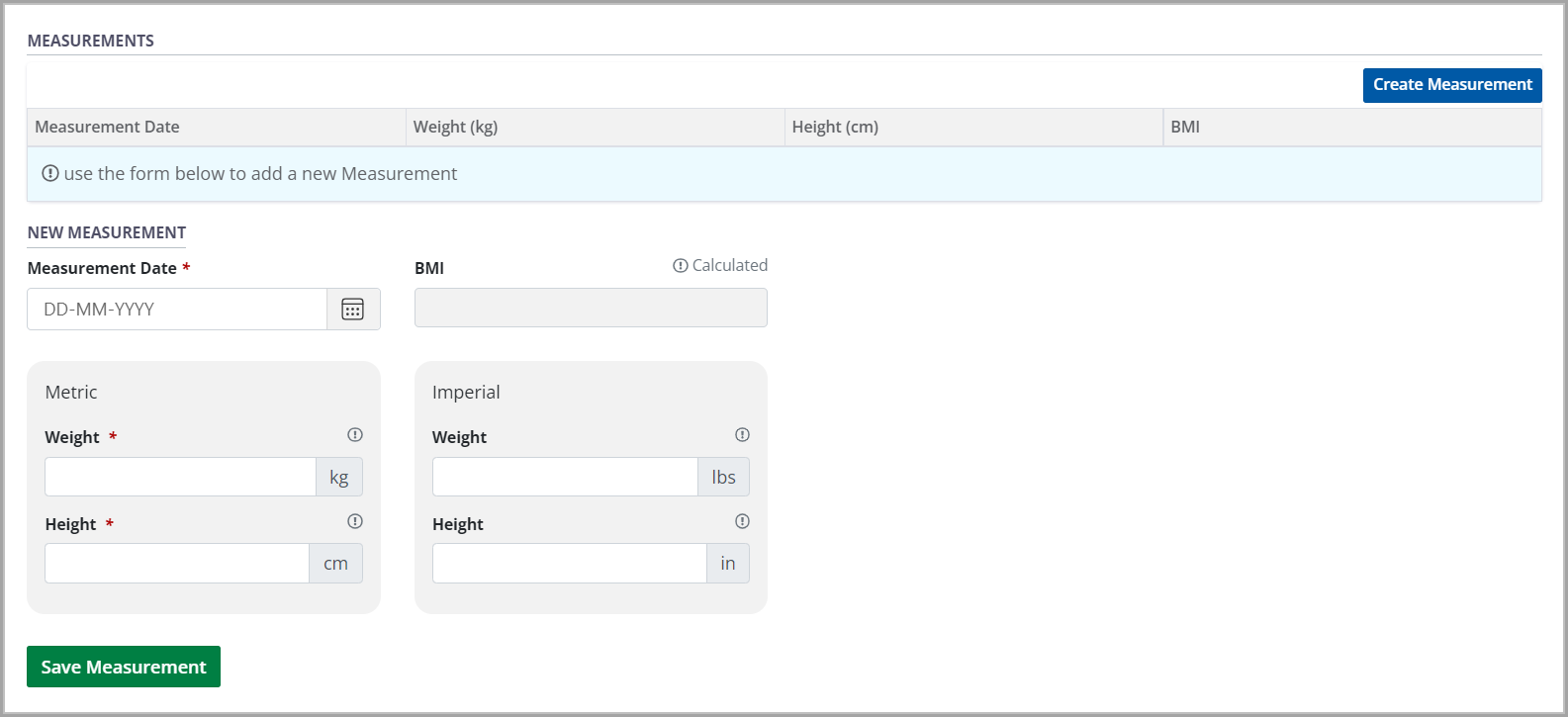The image size is (1568, 717).
Task: Click the Metric Weight info icon
Action: coord(355,435)
